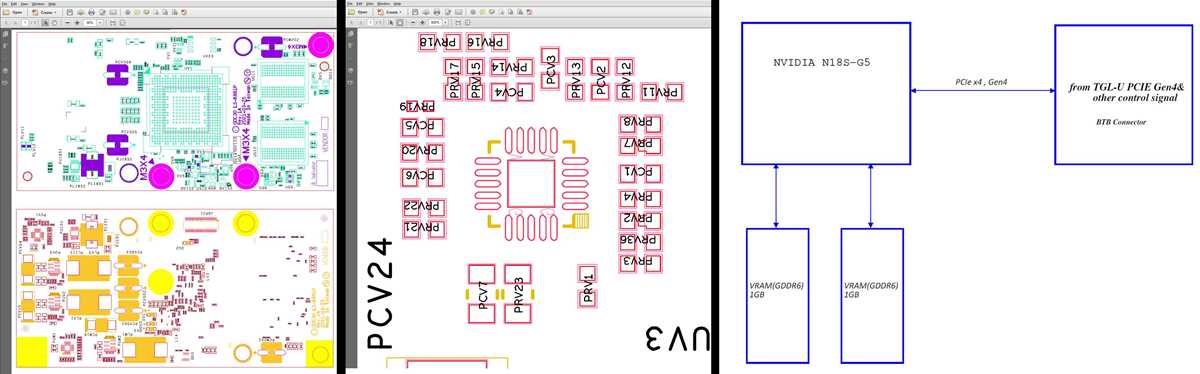The width and height of the screenshot is (1200, 374).
Task: Click Print icon in middle PDF window
Action: coord(437,12)
